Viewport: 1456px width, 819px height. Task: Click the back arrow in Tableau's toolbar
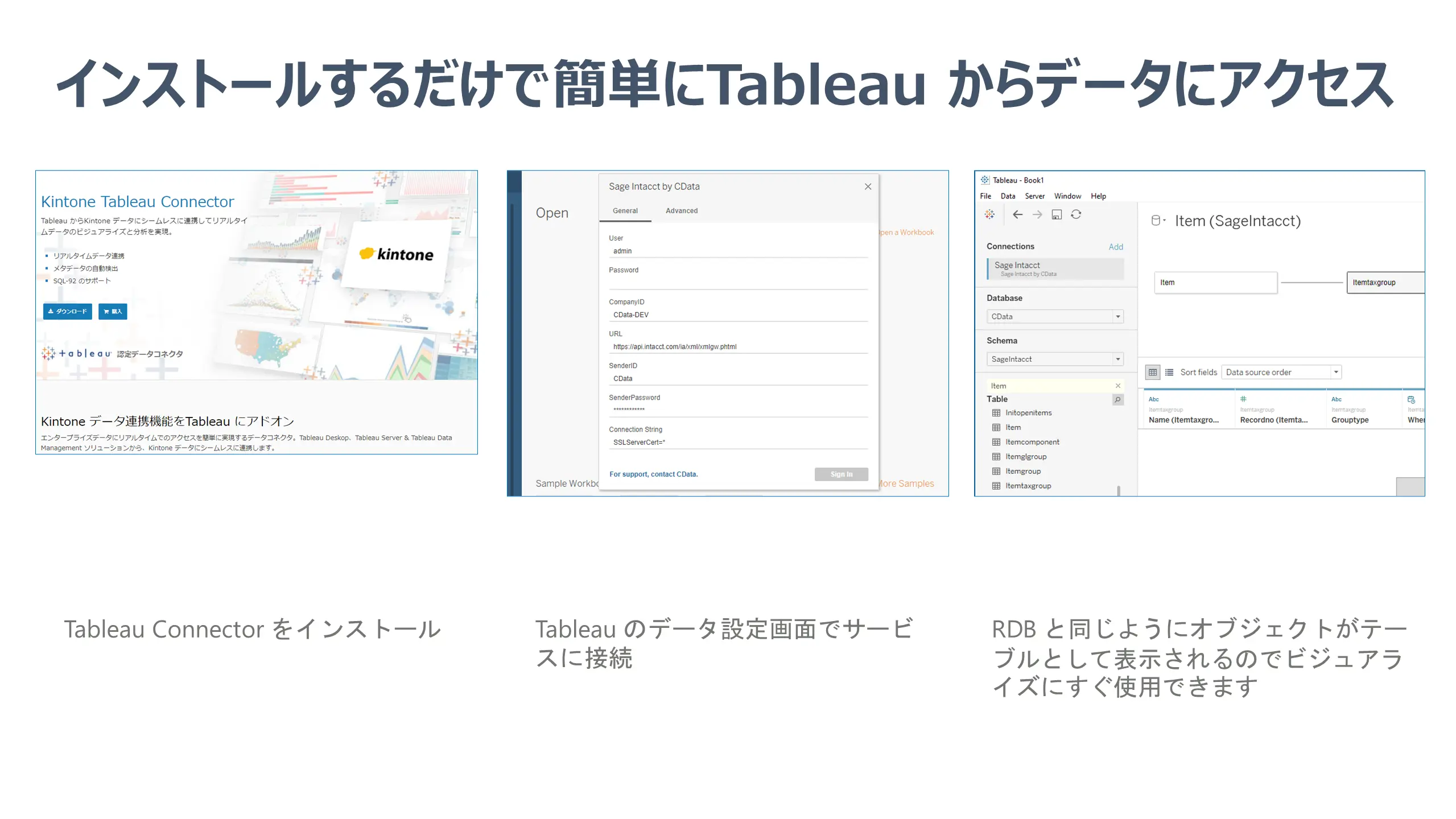pos(1018,214)
